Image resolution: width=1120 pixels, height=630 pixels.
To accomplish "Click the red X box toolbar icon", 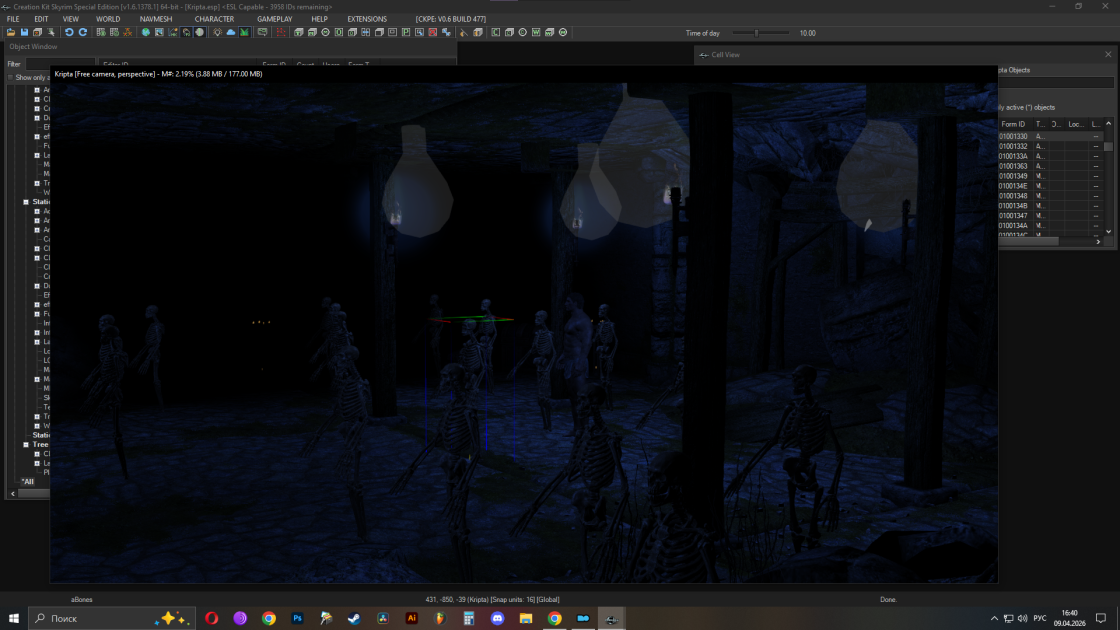I will (x=433, y=32).
